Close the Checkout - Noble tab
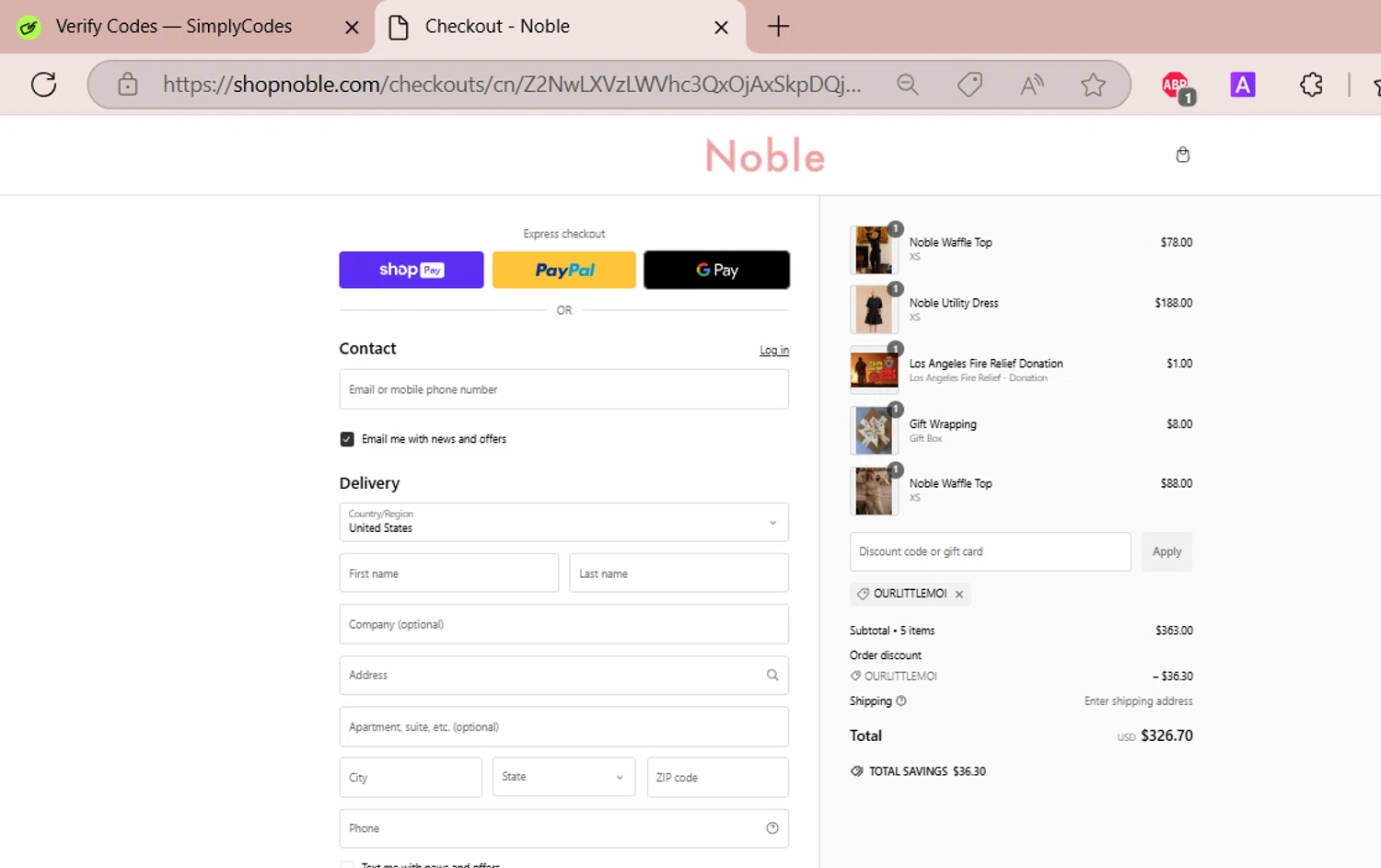This screenshot has height=868, width=1381. [x=721, y=28]
